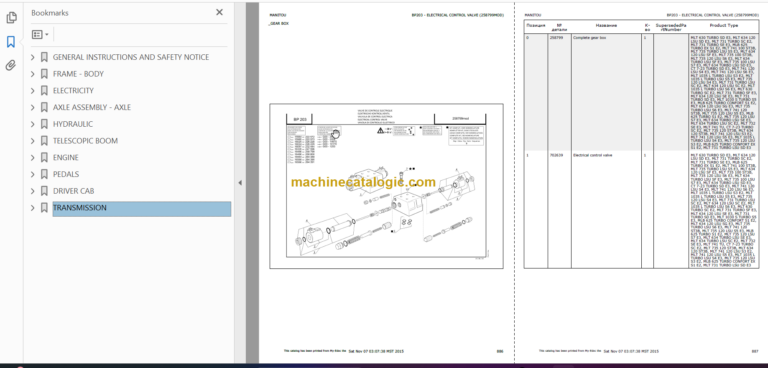Click the Bookmarks panel title

coord(50,13)
